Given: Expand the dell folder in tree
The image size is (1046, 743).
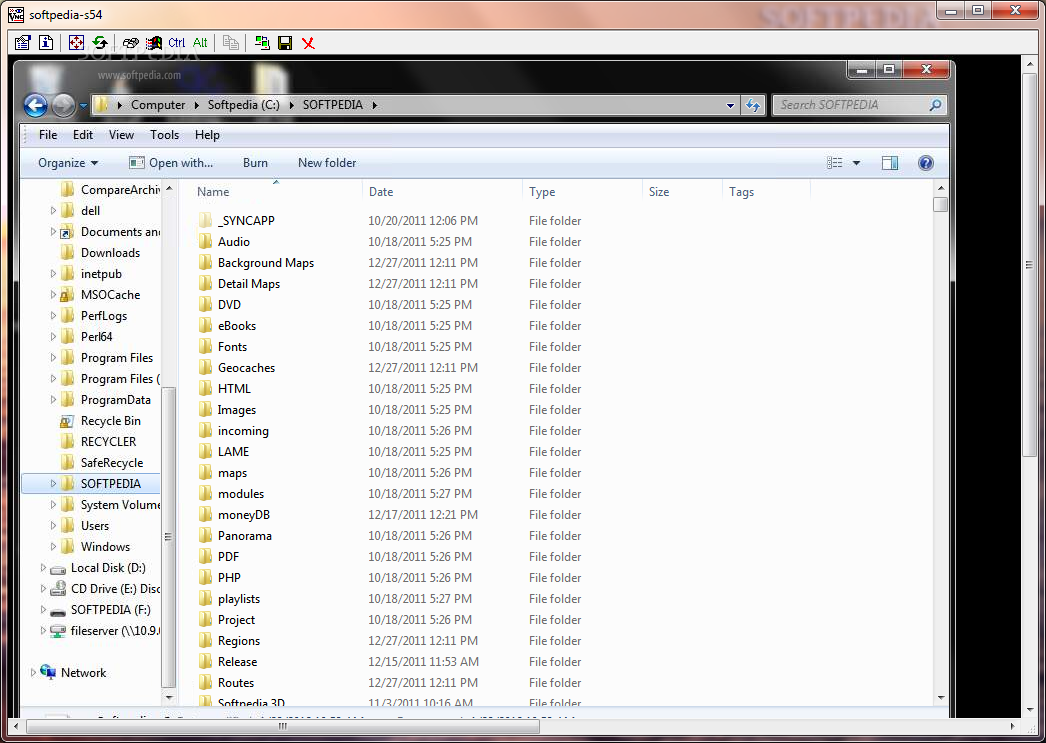Looking at the screenshot, I should click(x=53, y=211).
